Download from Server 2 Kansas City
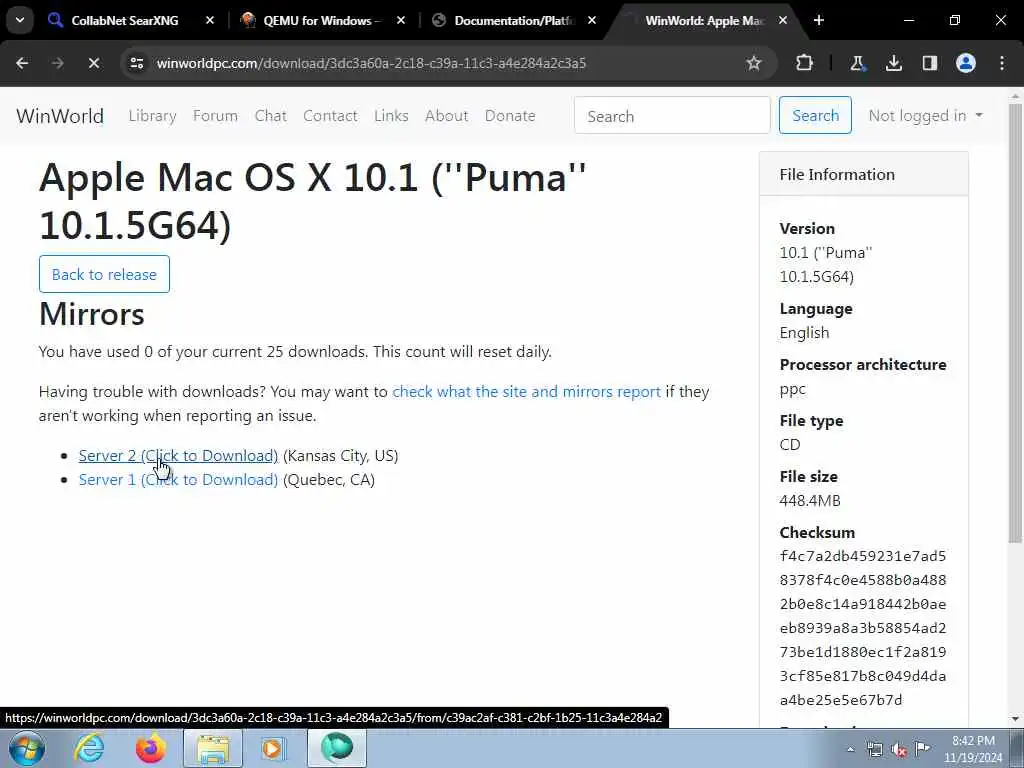Image resolution: width=1024 pixels, height=768 pixels. tap(178, 456)
